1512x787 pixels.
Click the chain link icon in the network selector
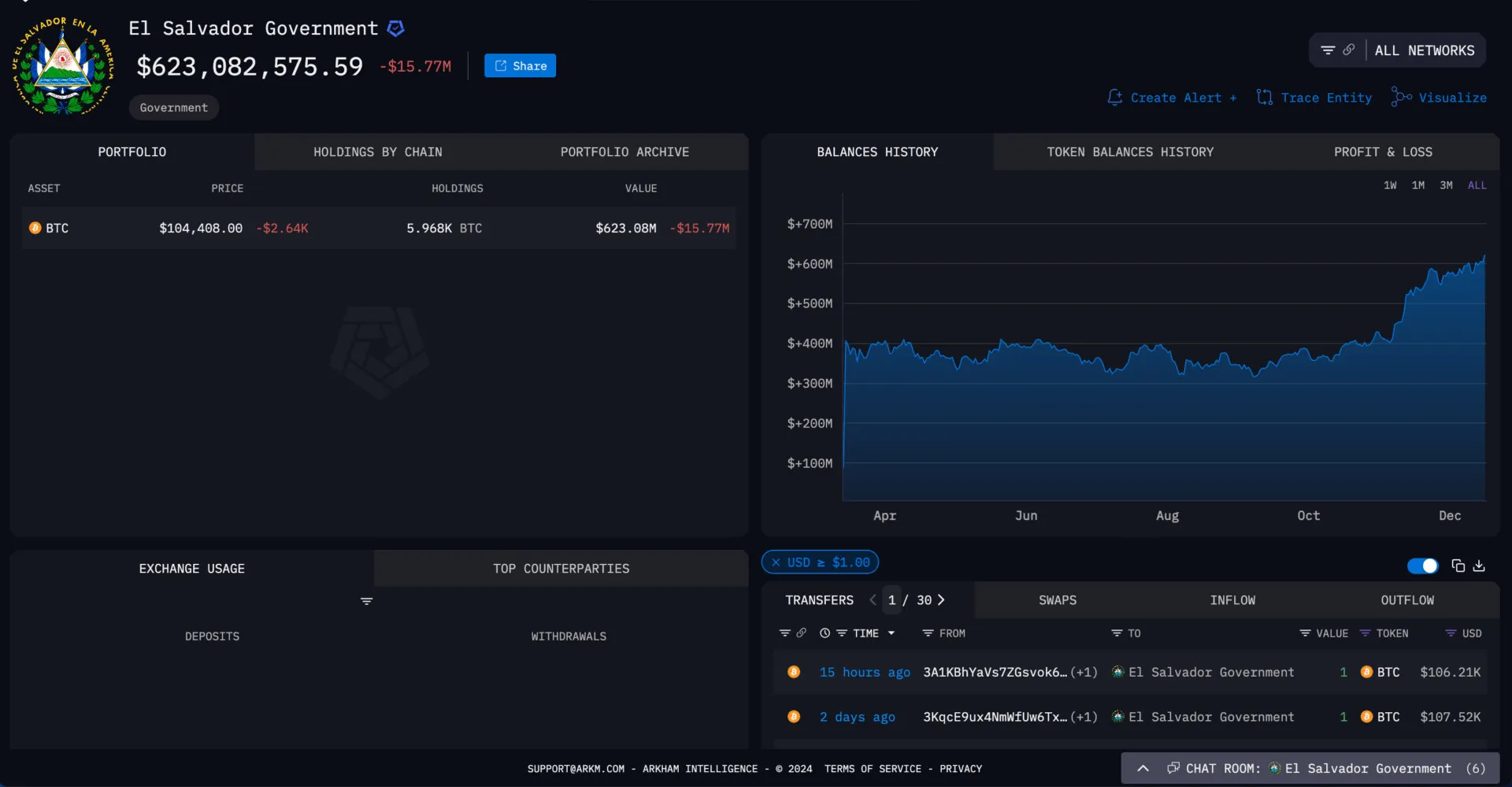(x=1349, y=50)
